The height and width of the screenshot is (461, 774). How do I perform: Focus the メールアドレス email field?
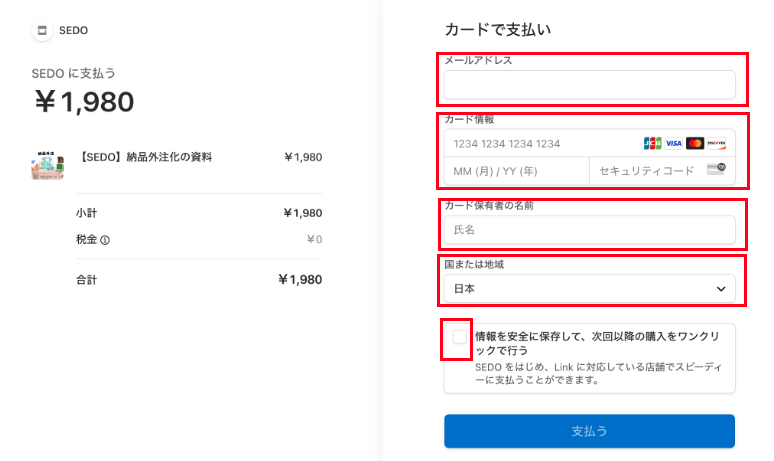pyautogui.click(x=589, y=85)
